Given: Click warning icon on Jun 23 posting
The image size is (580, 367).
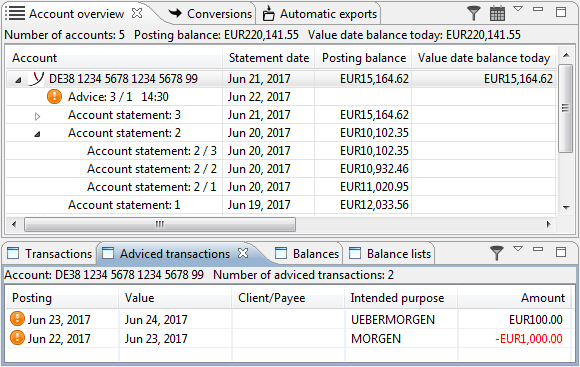Looking at the screenshot, I should pyautogui.click(x=17, y=319).
